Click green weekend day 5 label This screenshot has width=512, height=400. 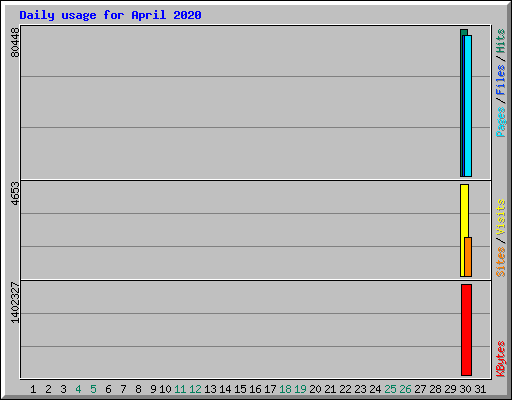click(93, 389)
